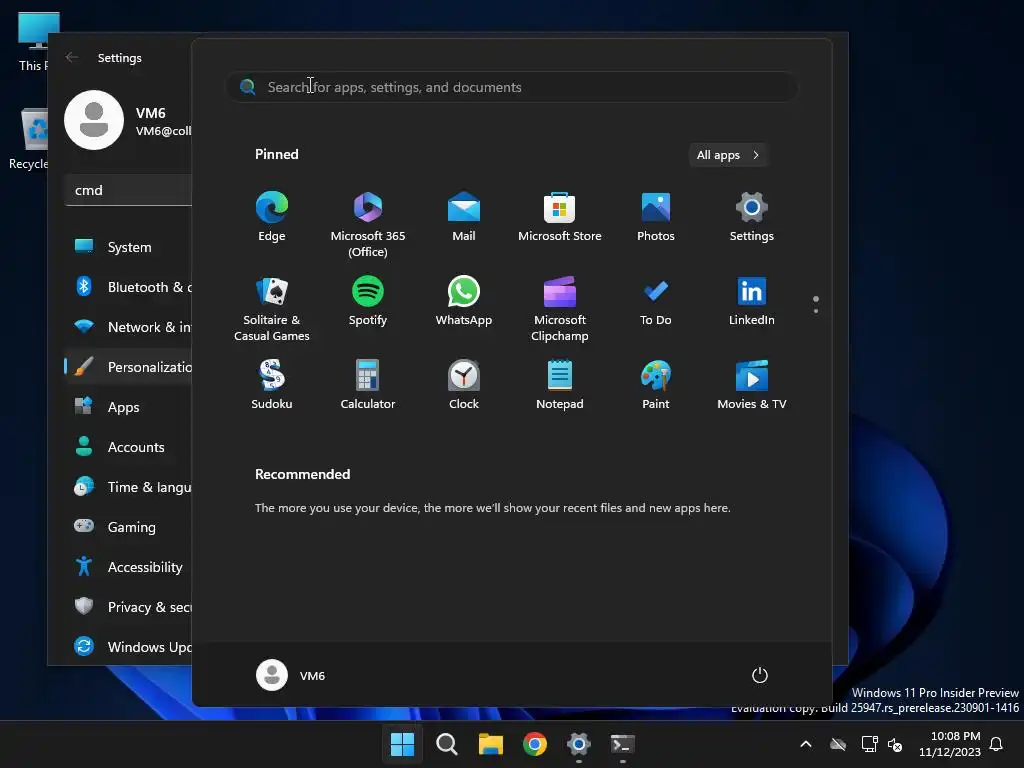
Task: Open Paint app
Action: pyautogui.click(x=656, y=385)
